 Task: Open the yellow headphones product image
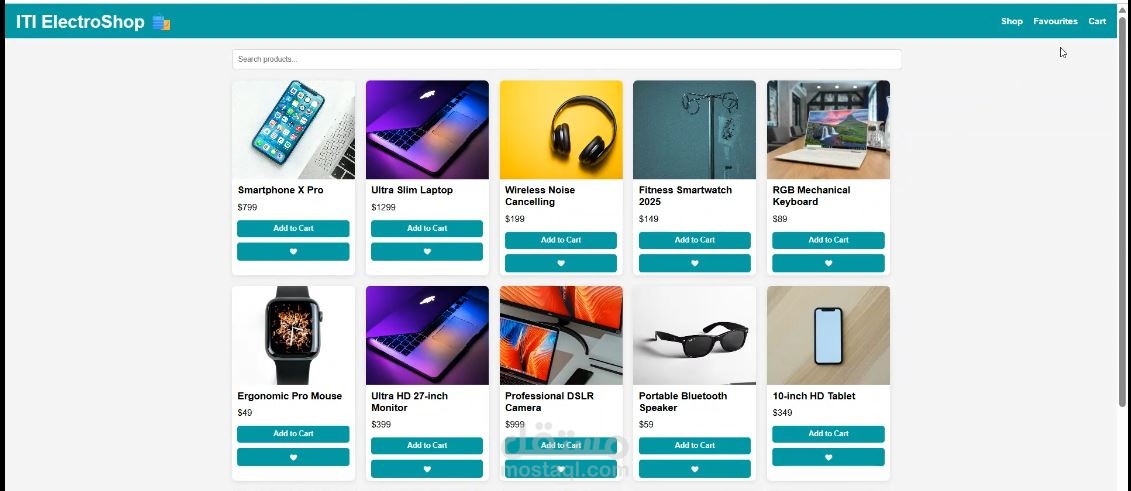point(560,130)
